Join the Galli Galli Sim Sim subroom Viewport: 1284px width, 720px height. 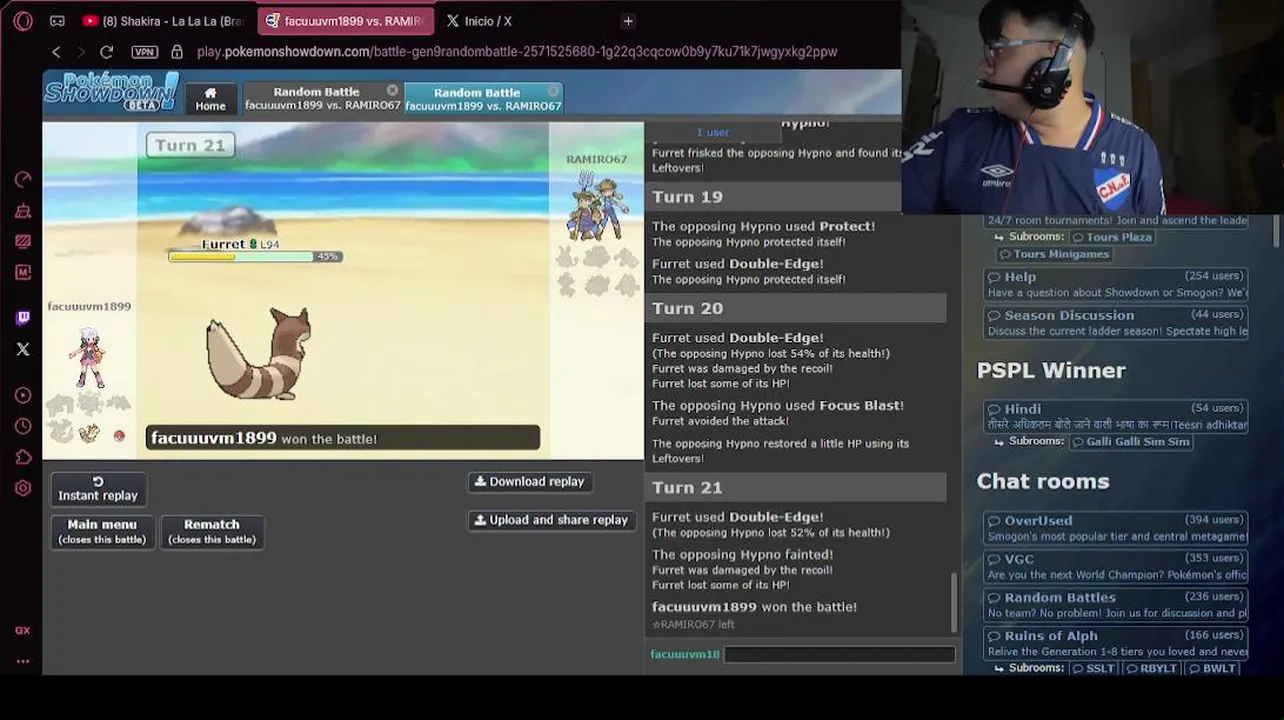tap(1130, 441)
